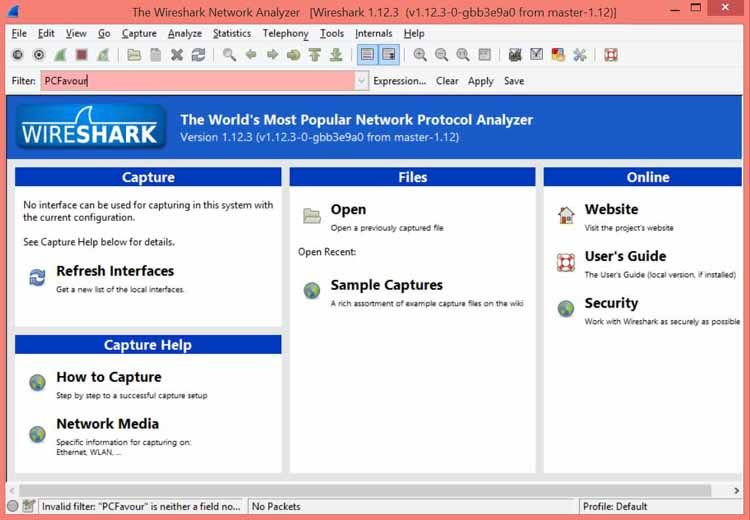This screenshot has width=750, height=520.
Task: Zoom out on packet text
Action: [441, 55]
